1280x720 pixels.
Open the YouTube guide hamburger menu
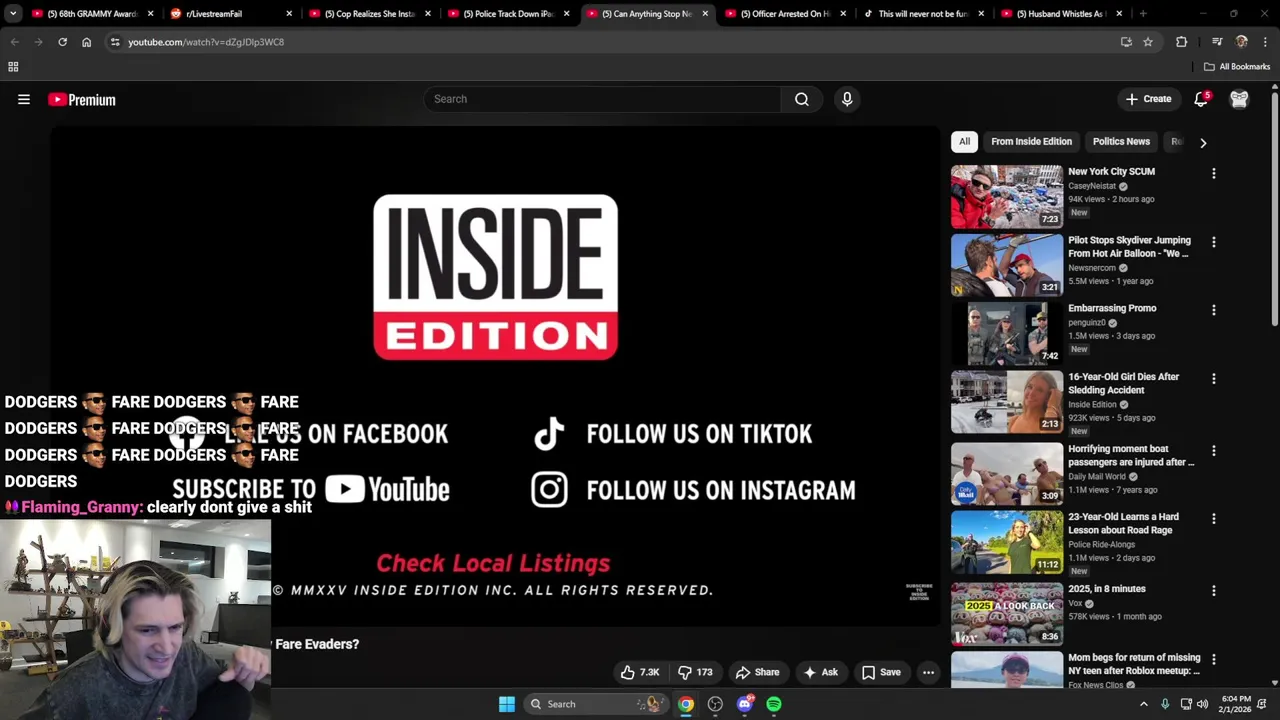[24, 99]
